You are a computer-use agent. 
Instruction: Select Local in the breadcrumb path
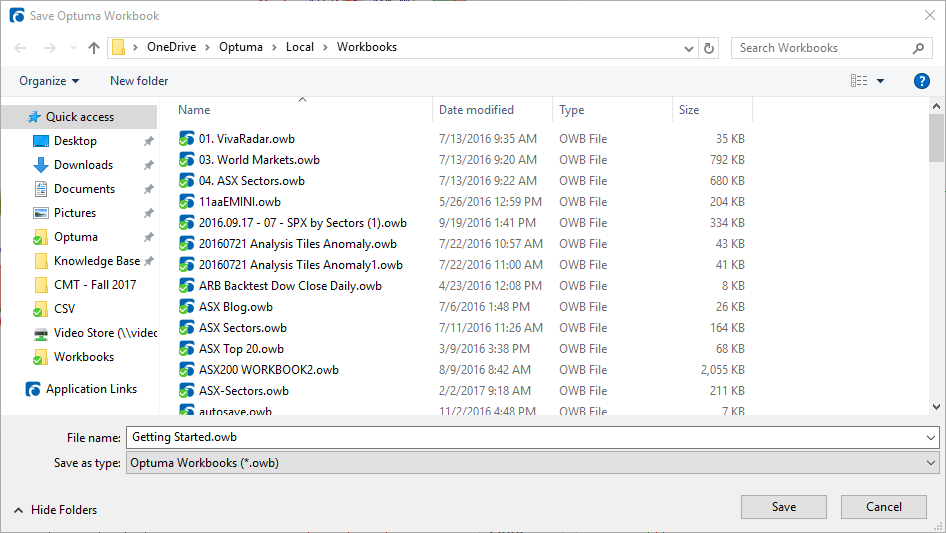(300, 47)
